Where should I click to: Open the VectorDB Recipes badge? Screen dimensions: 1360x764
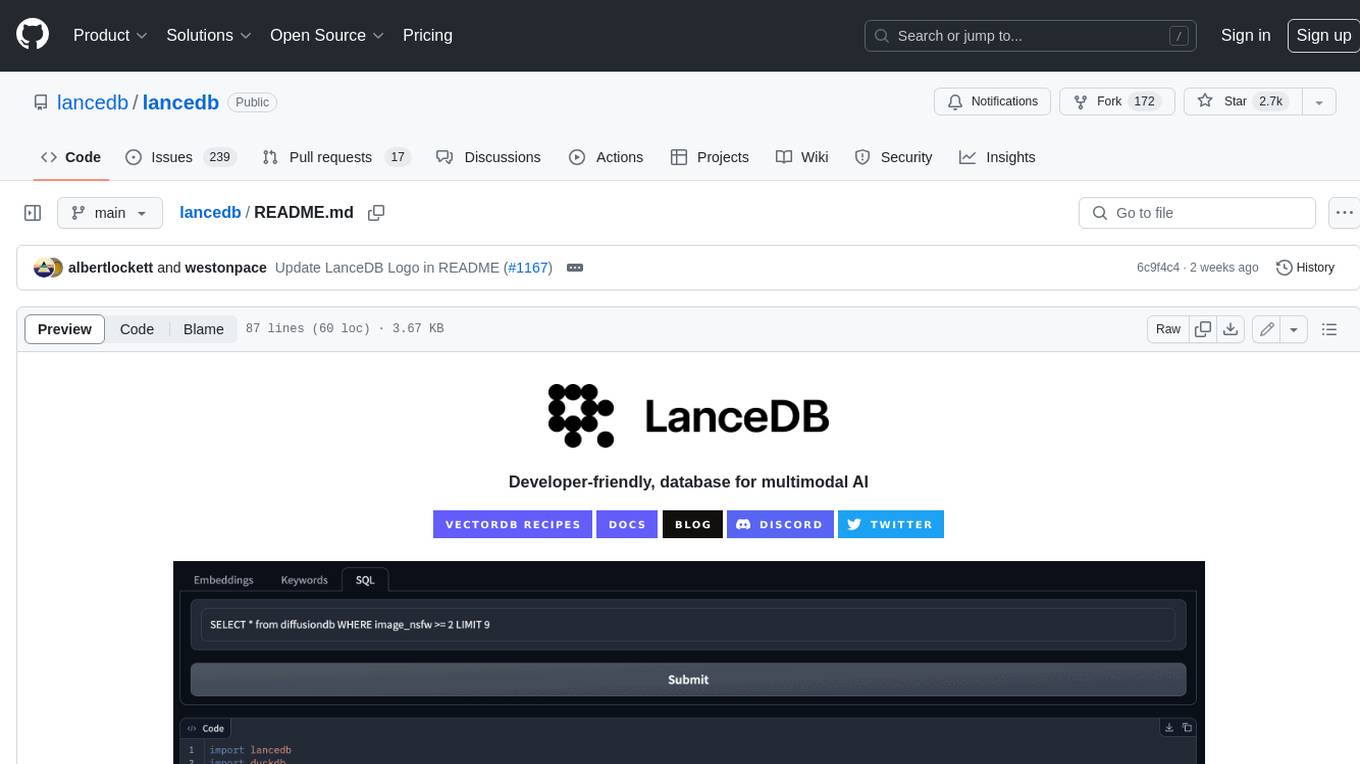[512, 524]
